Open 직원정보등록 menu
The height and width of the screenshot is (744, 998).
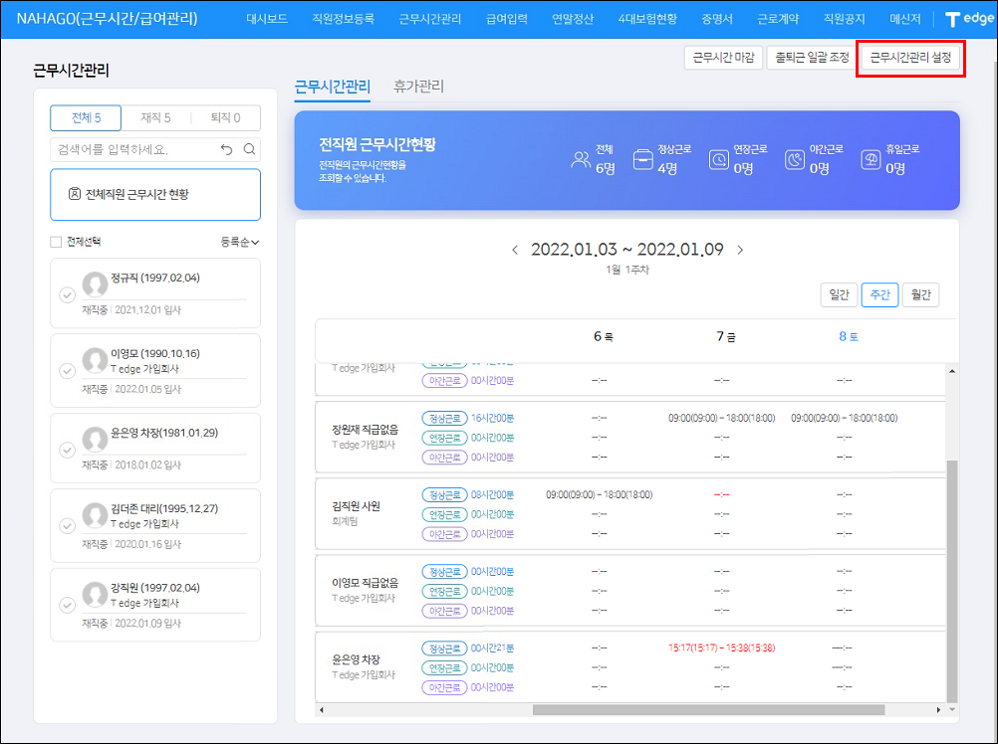[x=343, y=19]
